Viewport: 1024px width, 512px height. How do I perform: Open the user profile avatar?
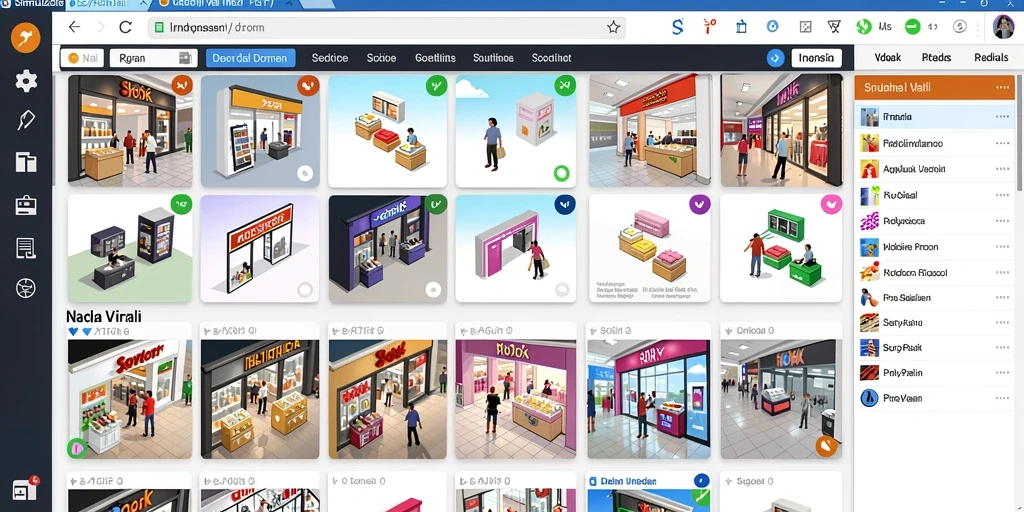(1003, 27)
